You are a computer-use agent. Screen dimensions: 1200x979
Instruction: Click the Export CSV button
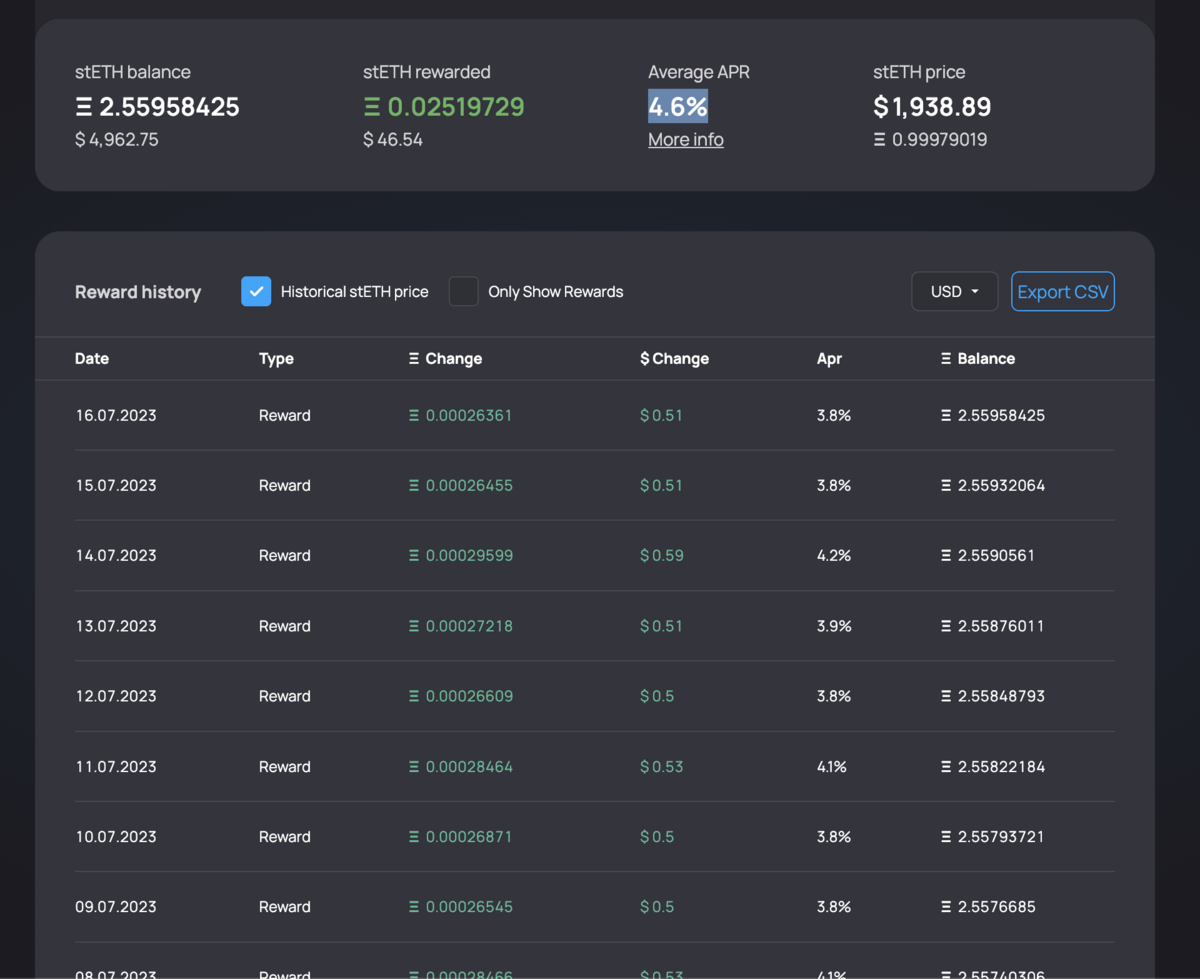click(x=1062, y=291)
